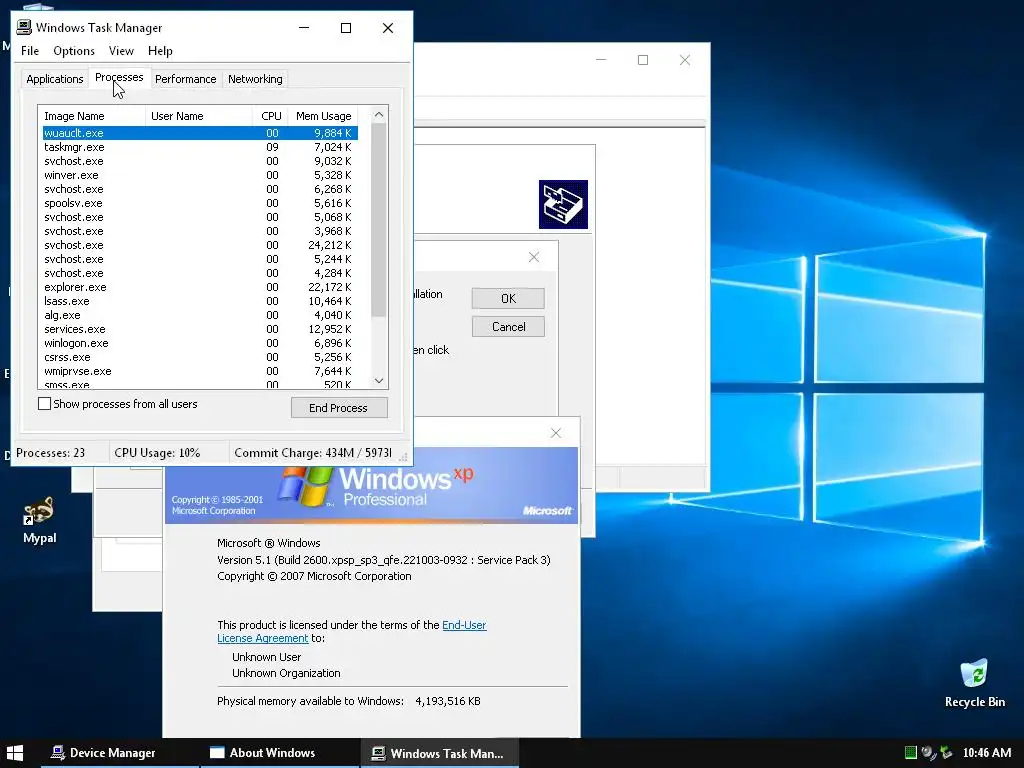Switch to the Performance tab

pos(185,79)
